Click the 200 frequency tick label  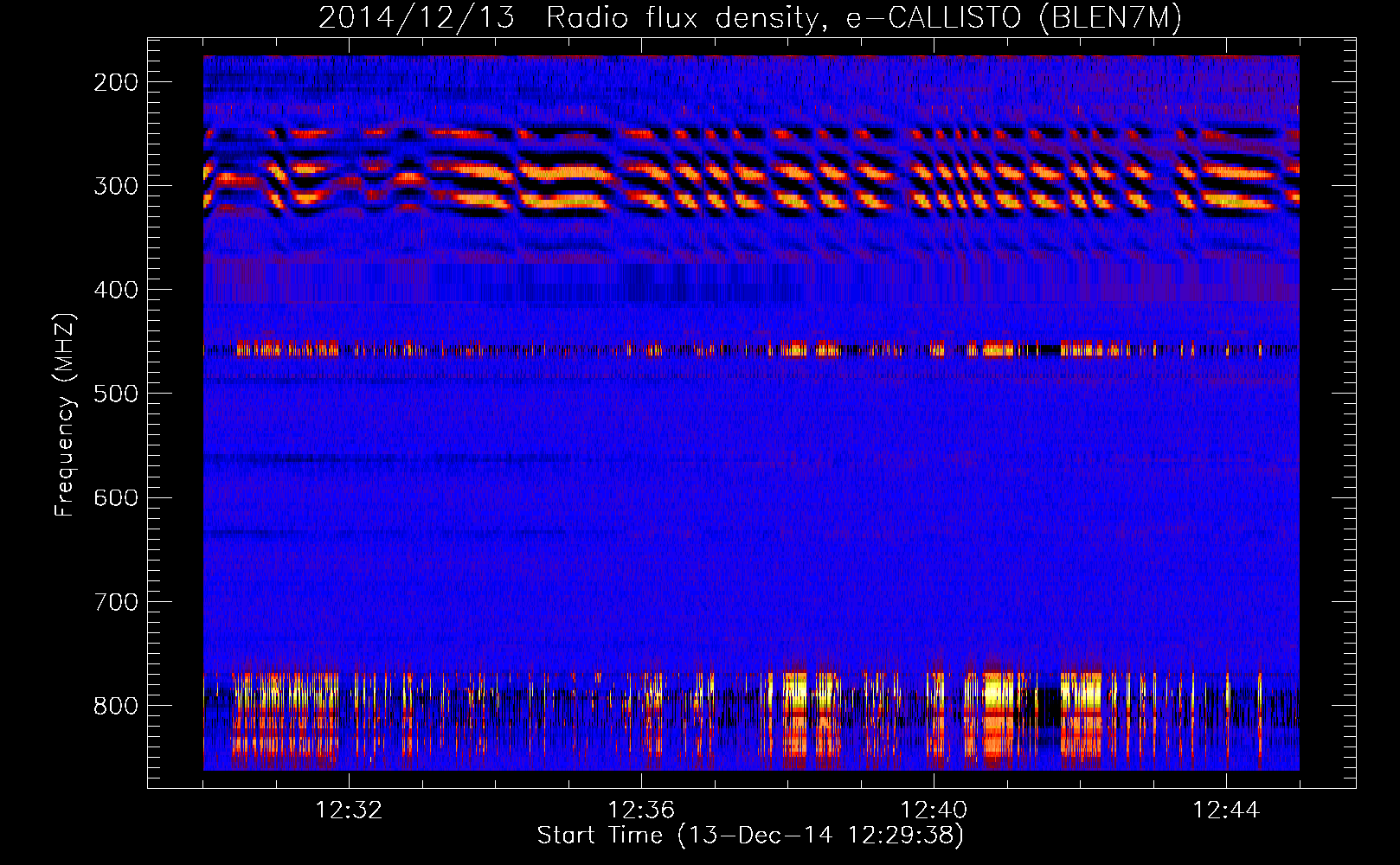click(116, 82)
